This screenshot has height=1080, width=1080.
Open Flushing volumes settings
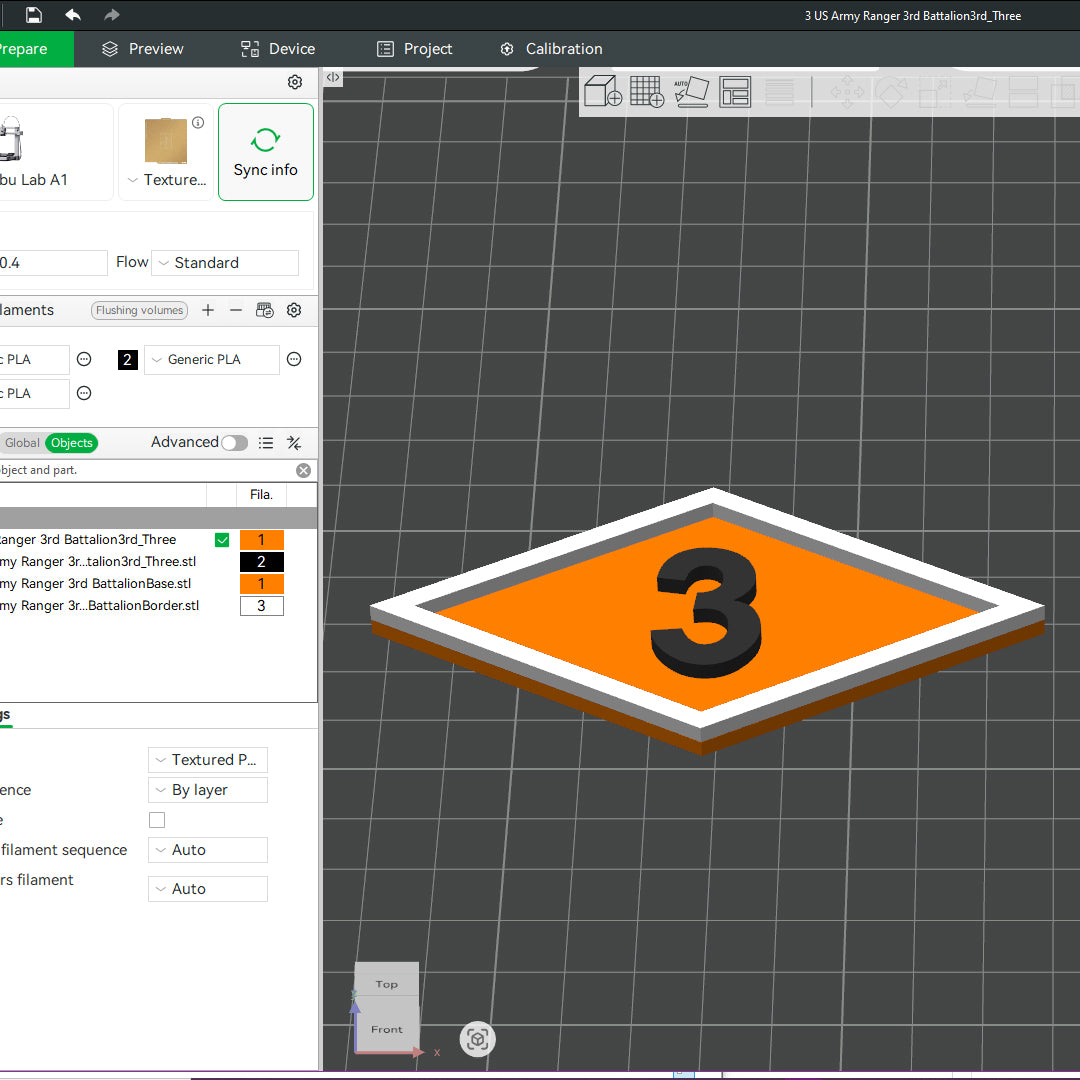coord(139,310)
